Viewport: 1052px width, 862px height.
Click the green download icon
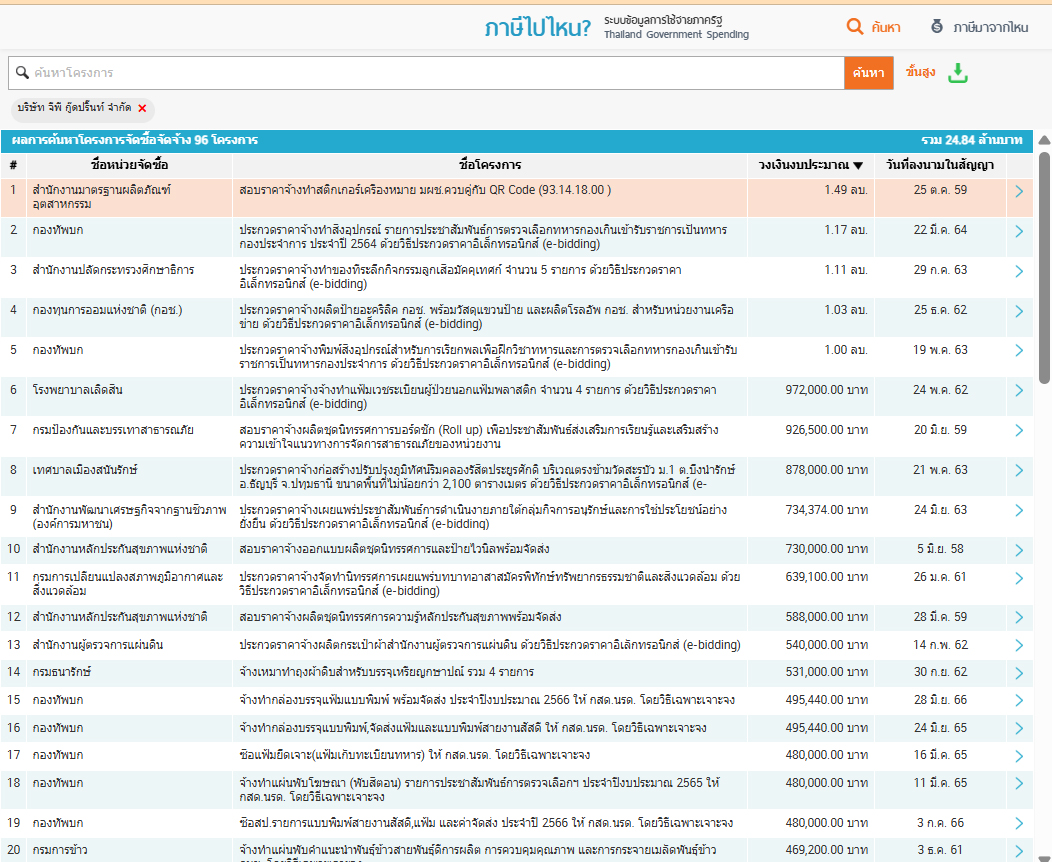[958, 73]
